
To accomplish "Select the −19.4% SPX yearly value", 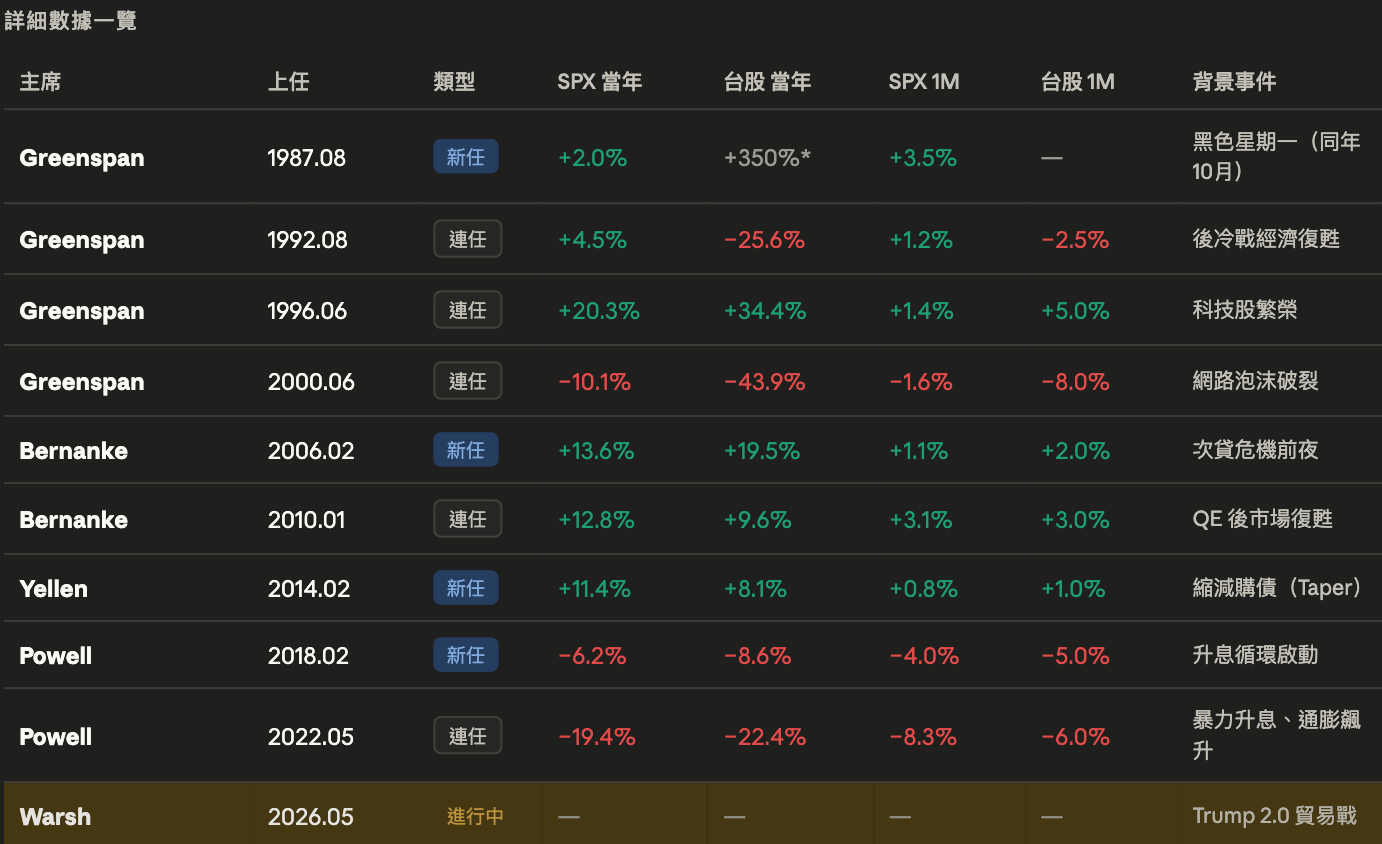I will pyautogui.click(x=596, y=737).
